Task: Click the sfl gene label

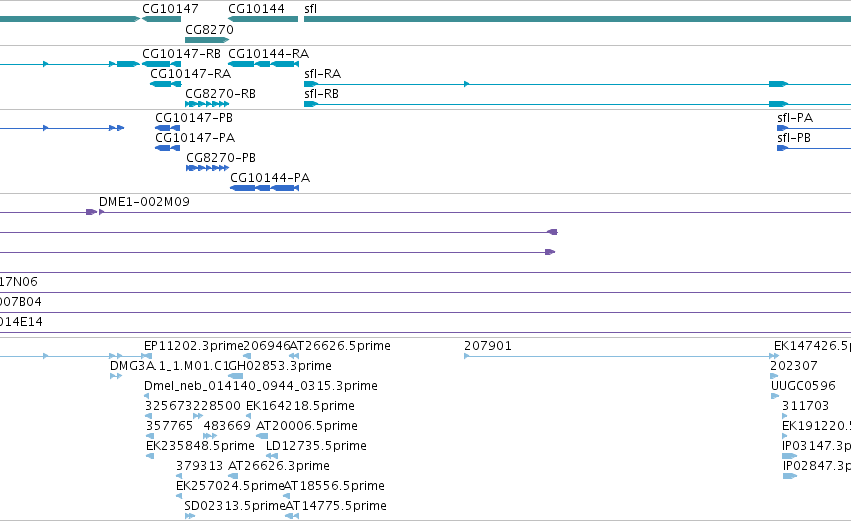Action: (x=310, y=9)
